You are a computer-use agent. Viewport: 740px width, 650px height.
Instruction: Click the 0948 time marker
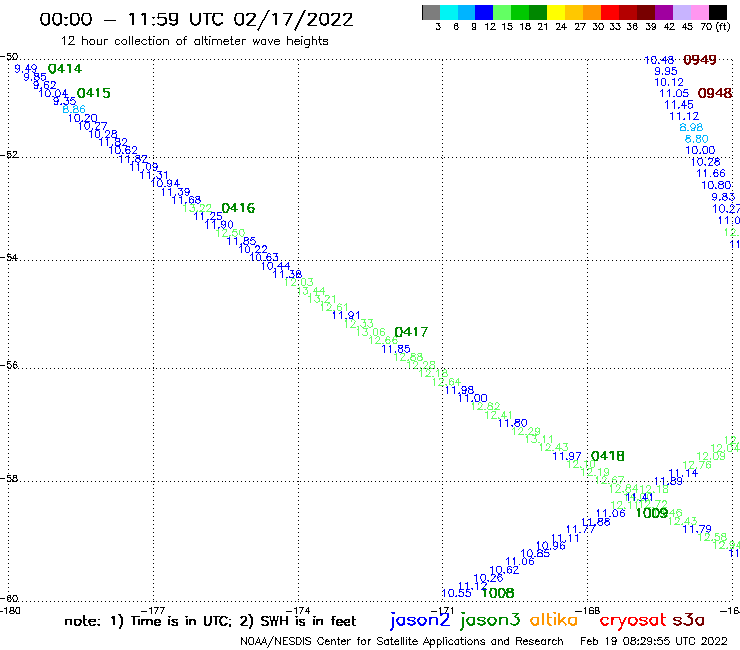tap(715, 93)
